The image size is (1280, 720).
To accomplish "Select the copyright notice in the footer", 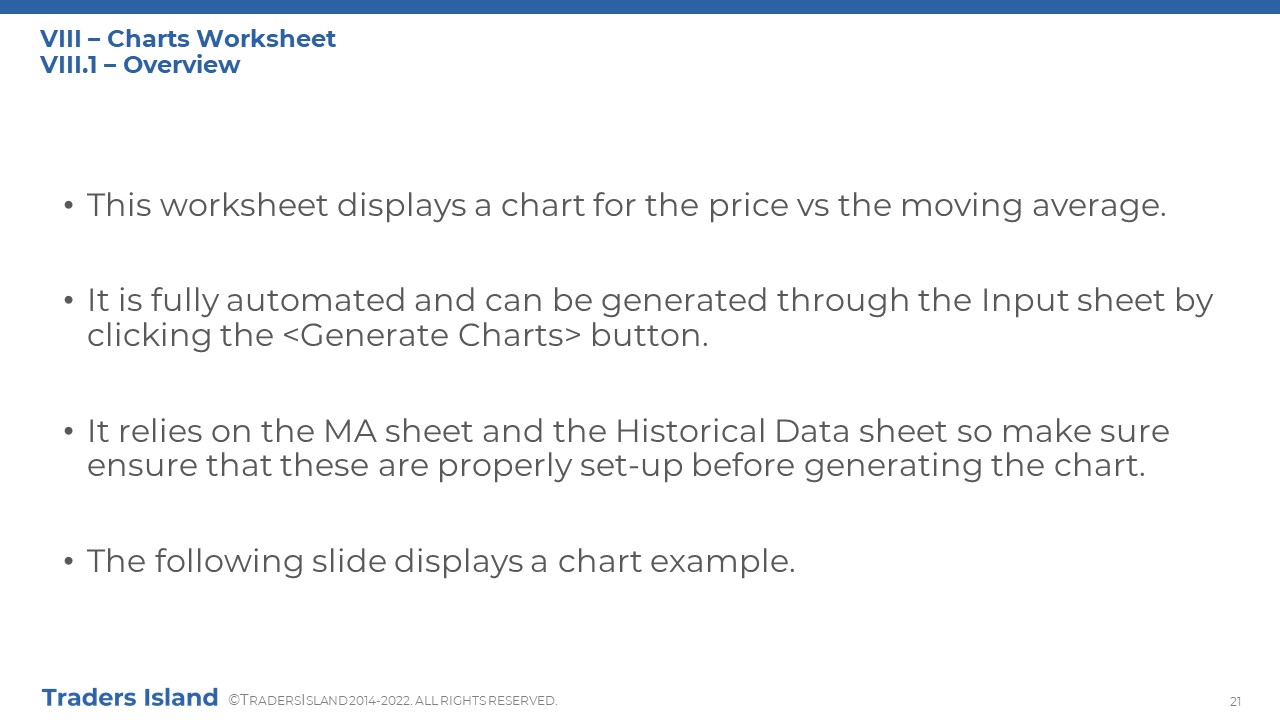I will pyautogui.click(x=393, y=701).
